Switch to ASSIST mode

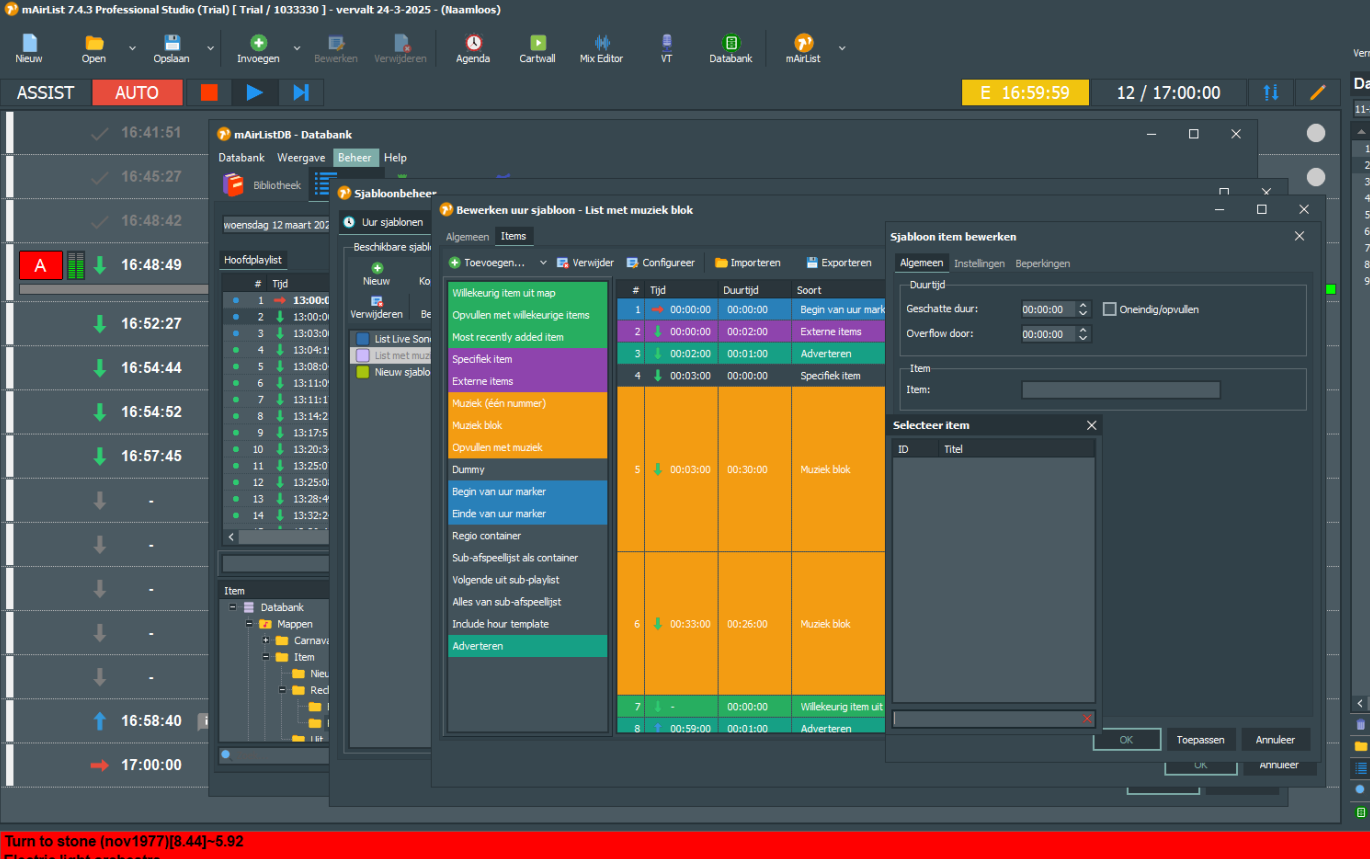point(45,93)
